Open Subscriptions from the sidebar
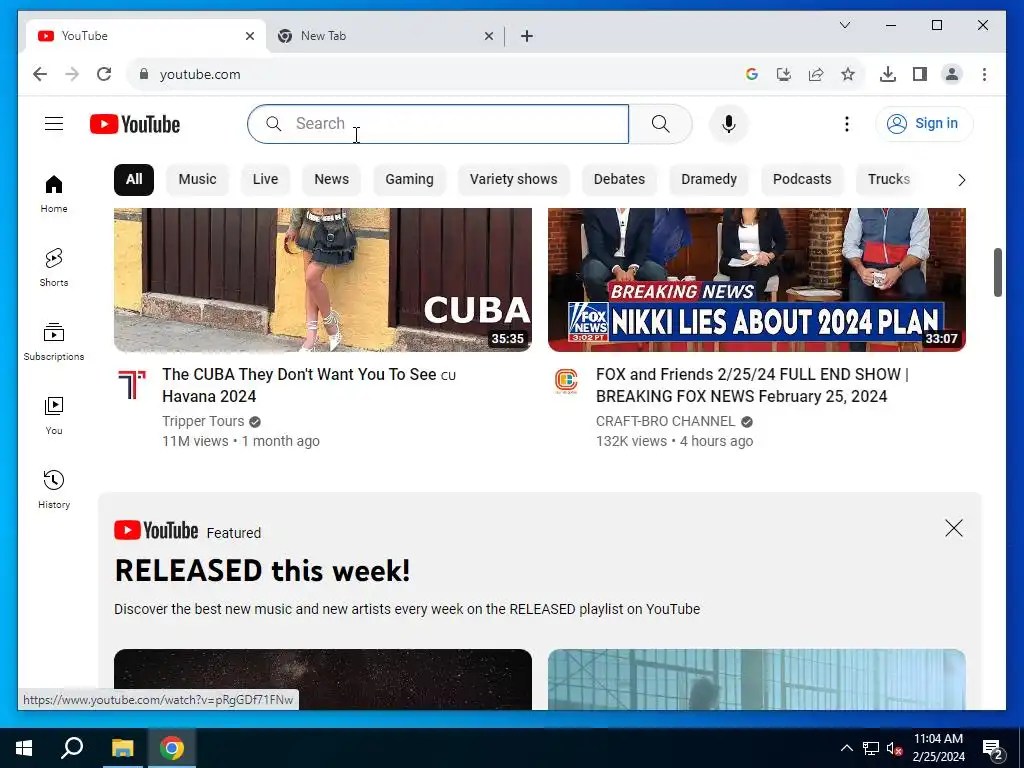This screenshot has height=768, width=1024. [54, 342]
